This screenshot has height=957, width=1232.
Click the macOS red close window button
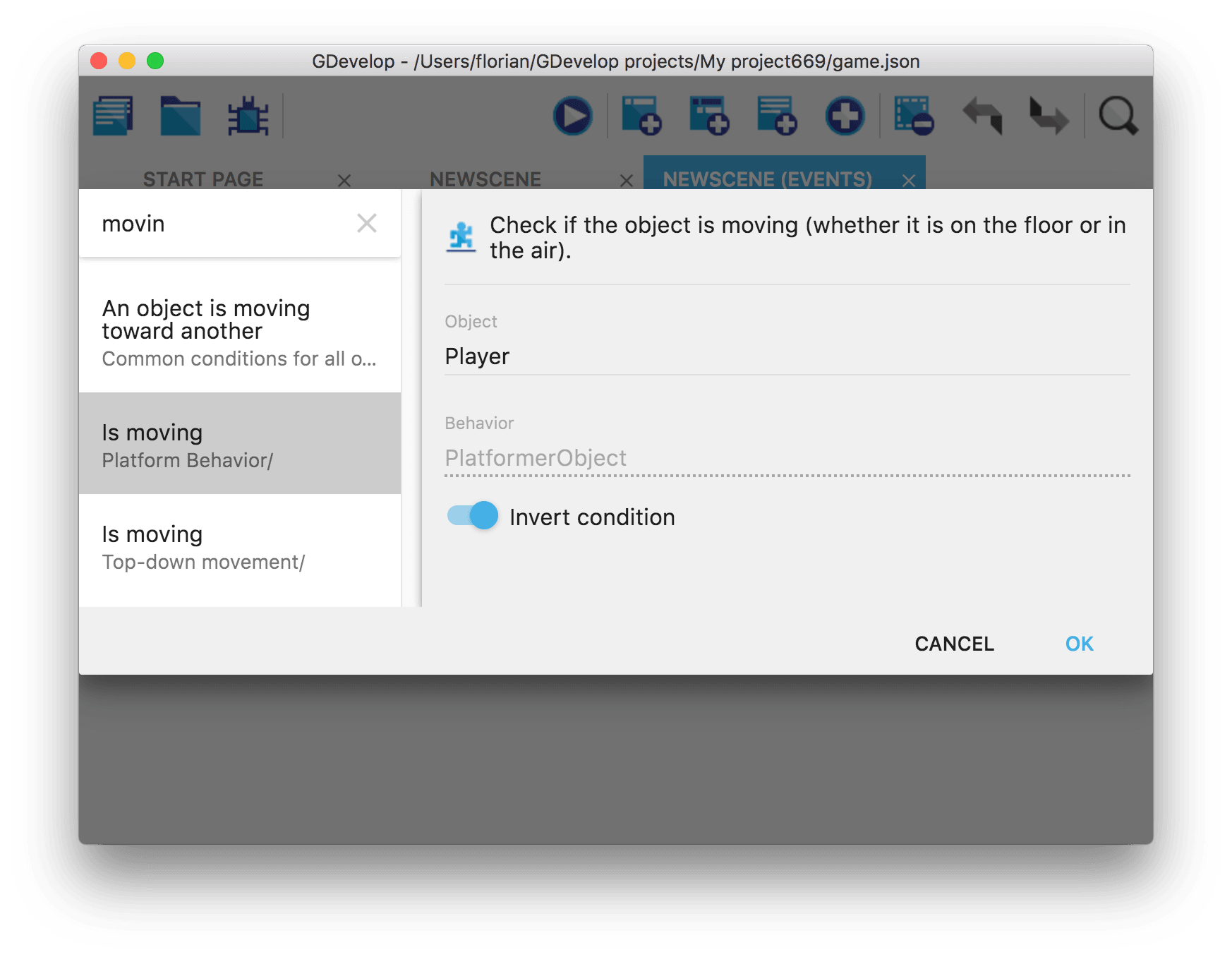(x=99, y=61)
